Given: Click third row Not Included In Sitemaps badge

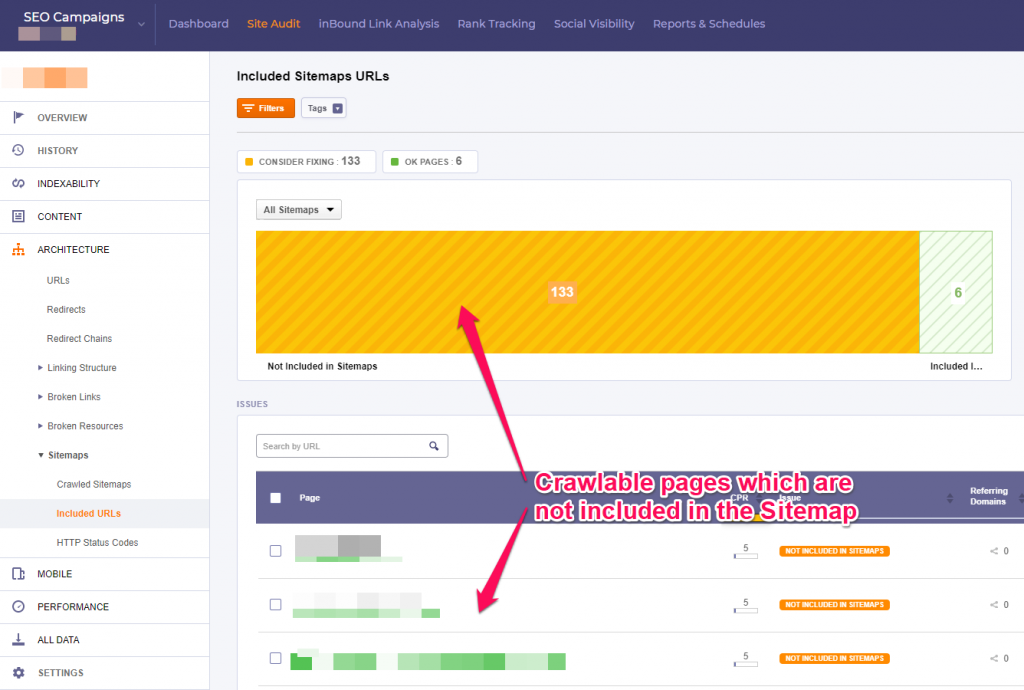Looking at the screenshot, I should 834,658.
